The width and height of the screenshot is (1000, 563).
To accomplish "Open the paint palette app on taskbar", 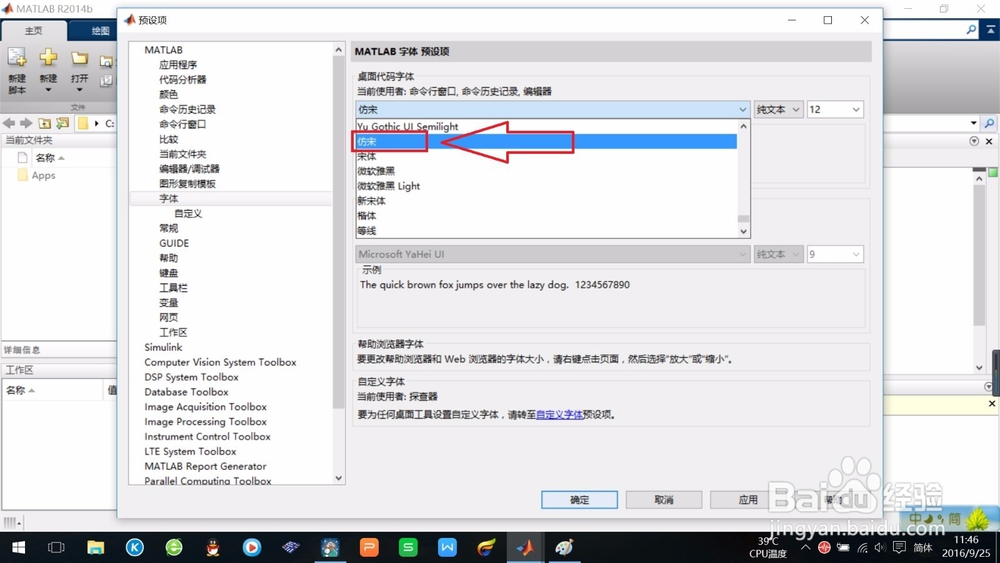I will pyautogui.click(x=564, y=548).
